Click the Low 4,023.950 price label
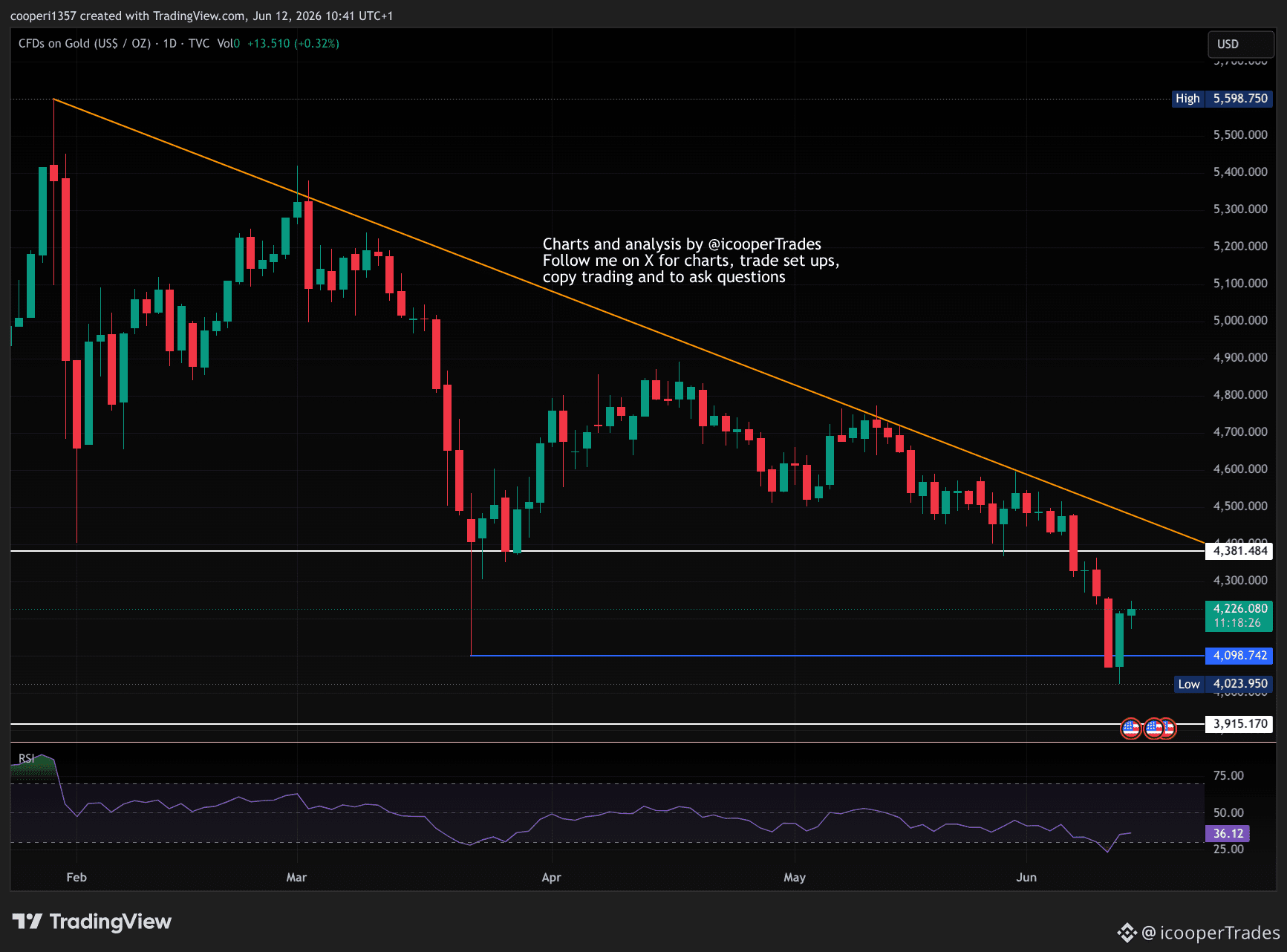The width and height of the screenshot is (1287, 952). (1224, 684)
